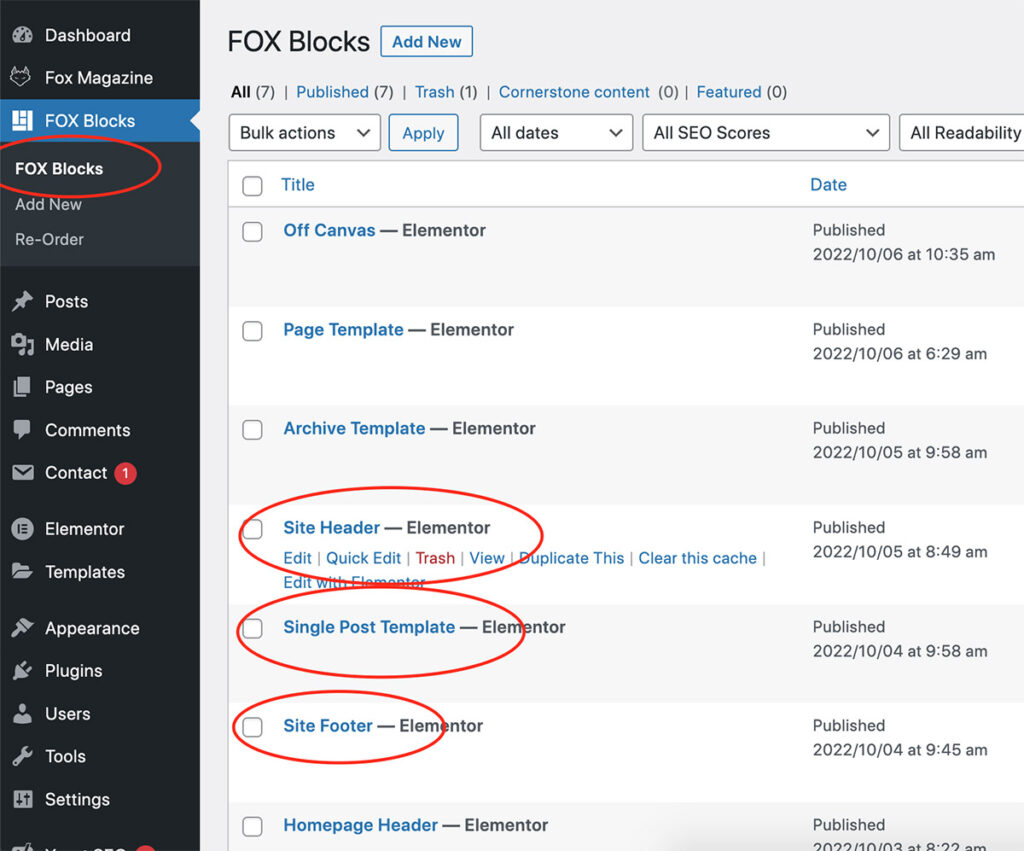
Task: Click the Add New button beside title
Action: point(426,42)
